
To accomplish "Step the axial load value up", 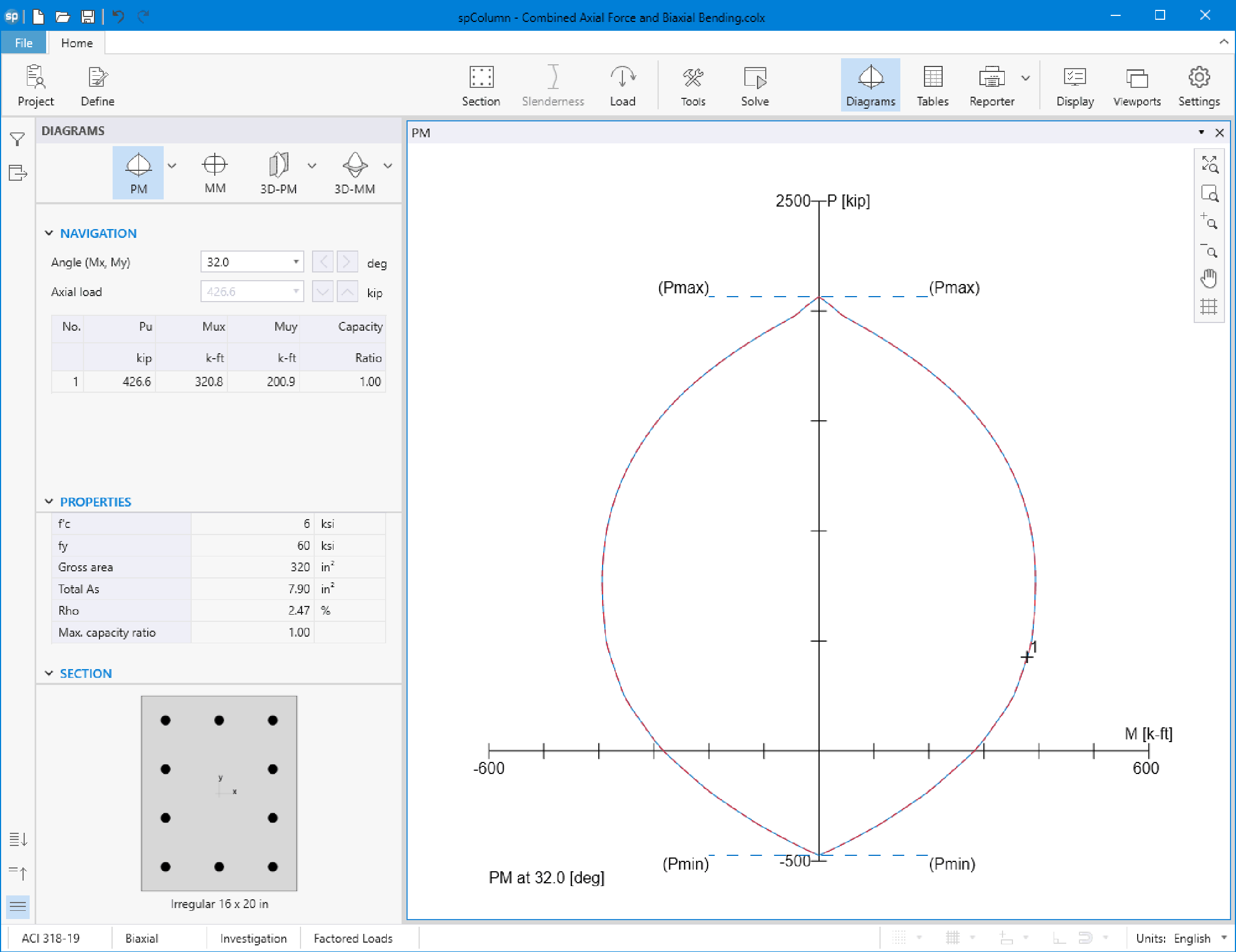I will click(347, 292).
